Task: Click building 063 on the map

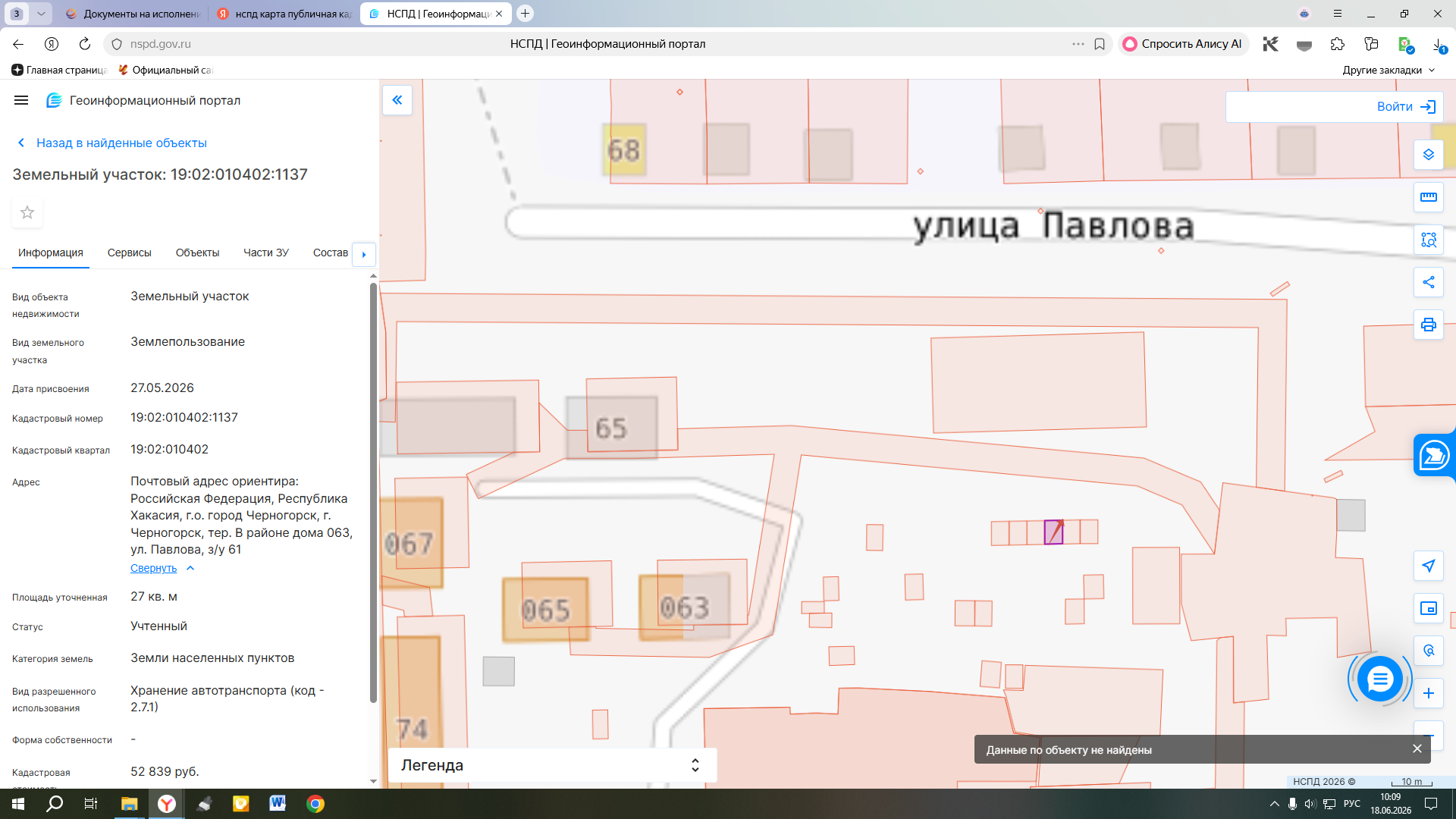Action: [684, 607]
